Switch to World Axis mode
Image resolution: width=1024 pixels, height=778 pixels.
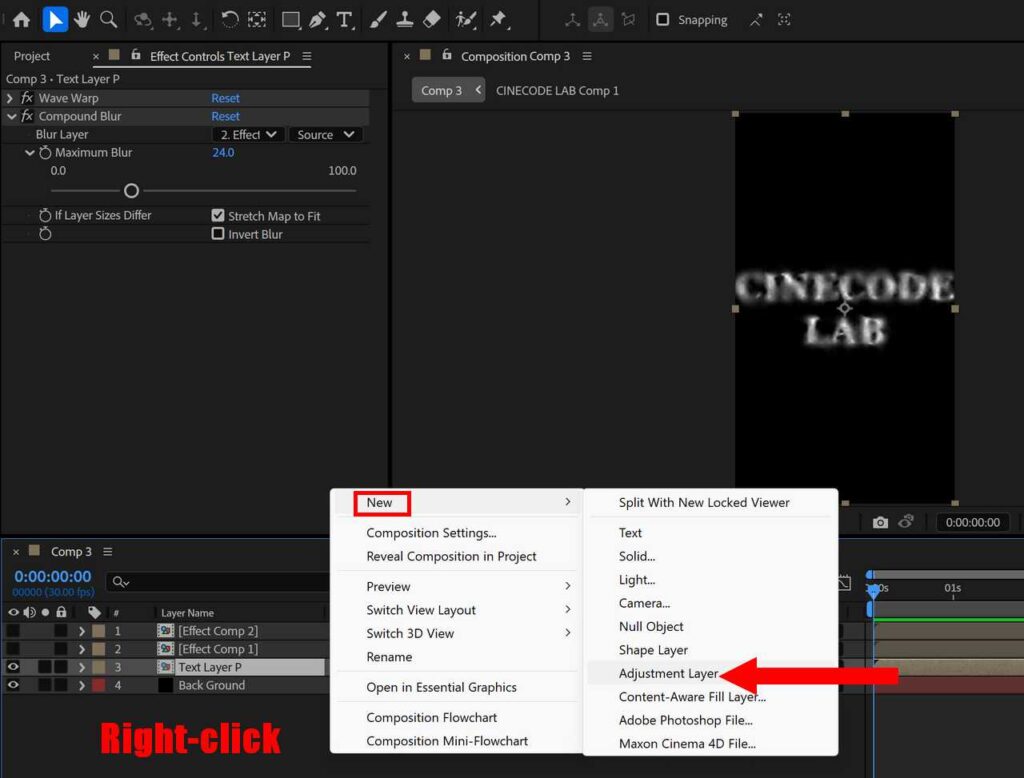(x=600, y=20)
